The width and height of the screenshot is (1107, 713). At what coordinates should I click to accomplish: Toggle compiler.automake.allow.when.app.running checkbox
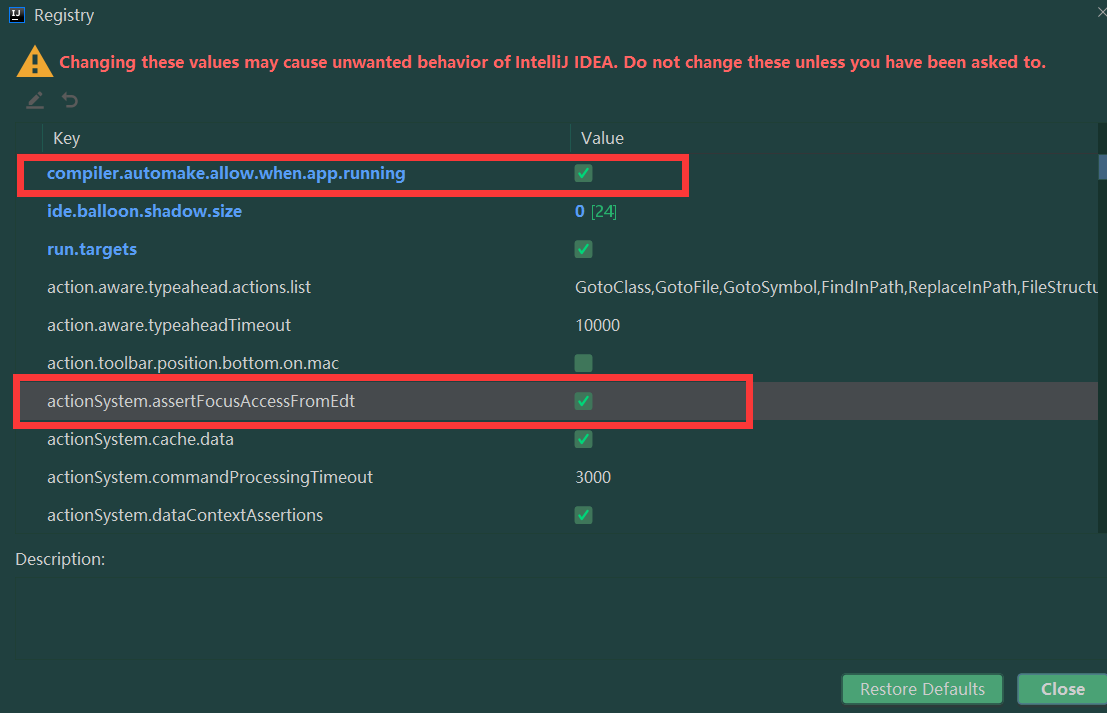[x=583, y=173]
